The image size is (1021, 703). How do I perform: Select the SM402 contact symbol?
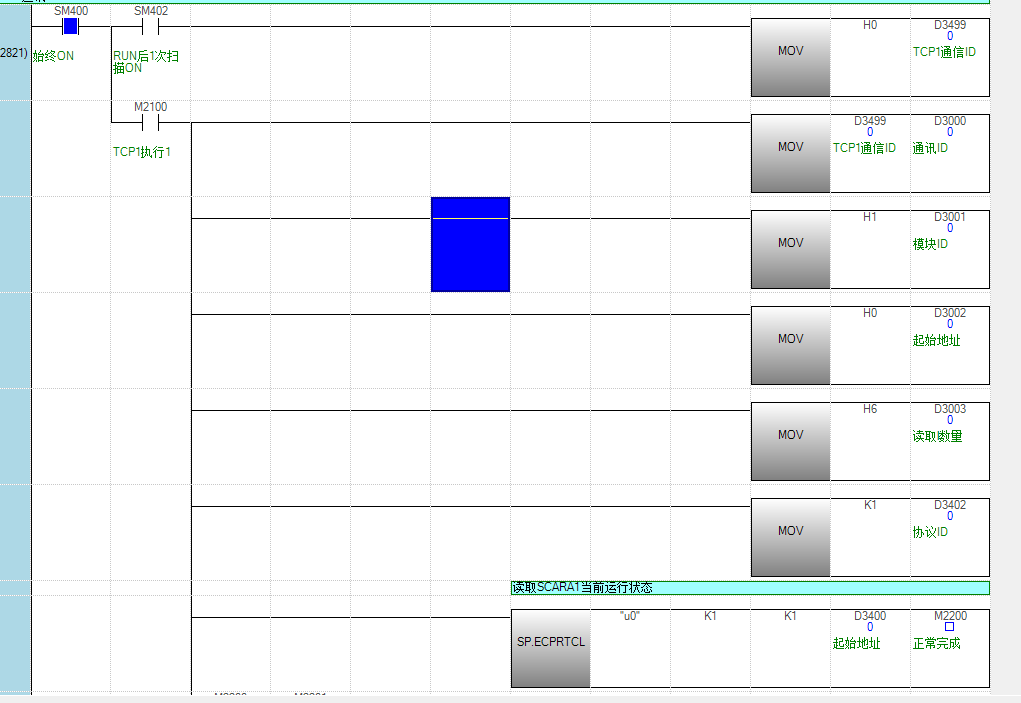[x=150, y=26]
